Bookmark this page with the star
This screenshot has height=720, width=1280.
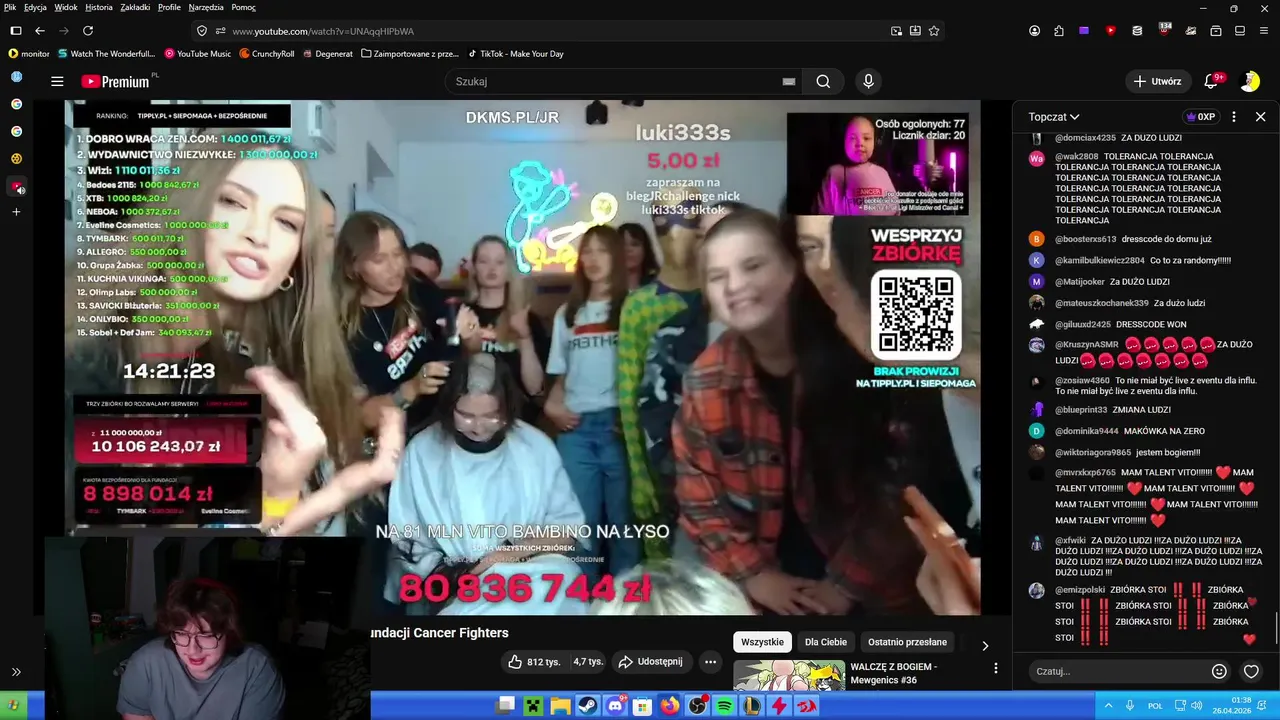[934, 31]
